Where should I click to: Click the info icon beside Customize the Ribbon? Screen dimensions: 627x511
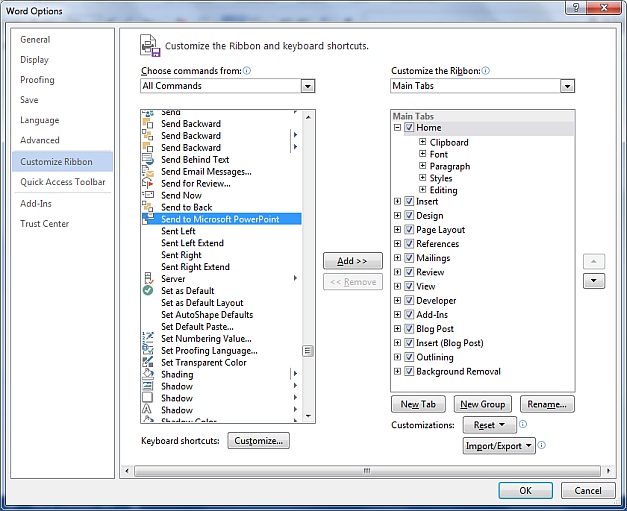pyautogui.click(x=485, y=71)
